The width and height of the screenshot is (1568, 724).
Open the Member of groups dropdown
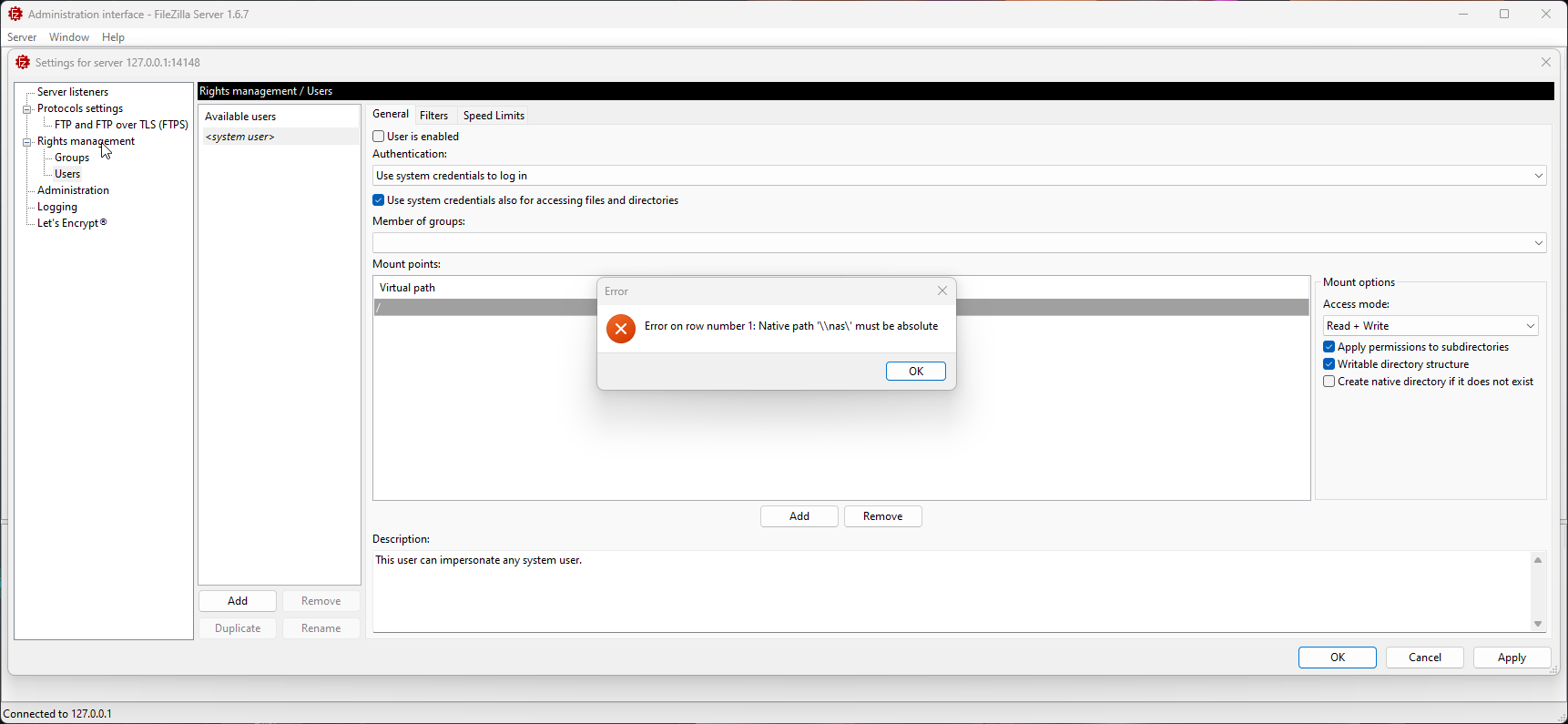coord(959,243)
